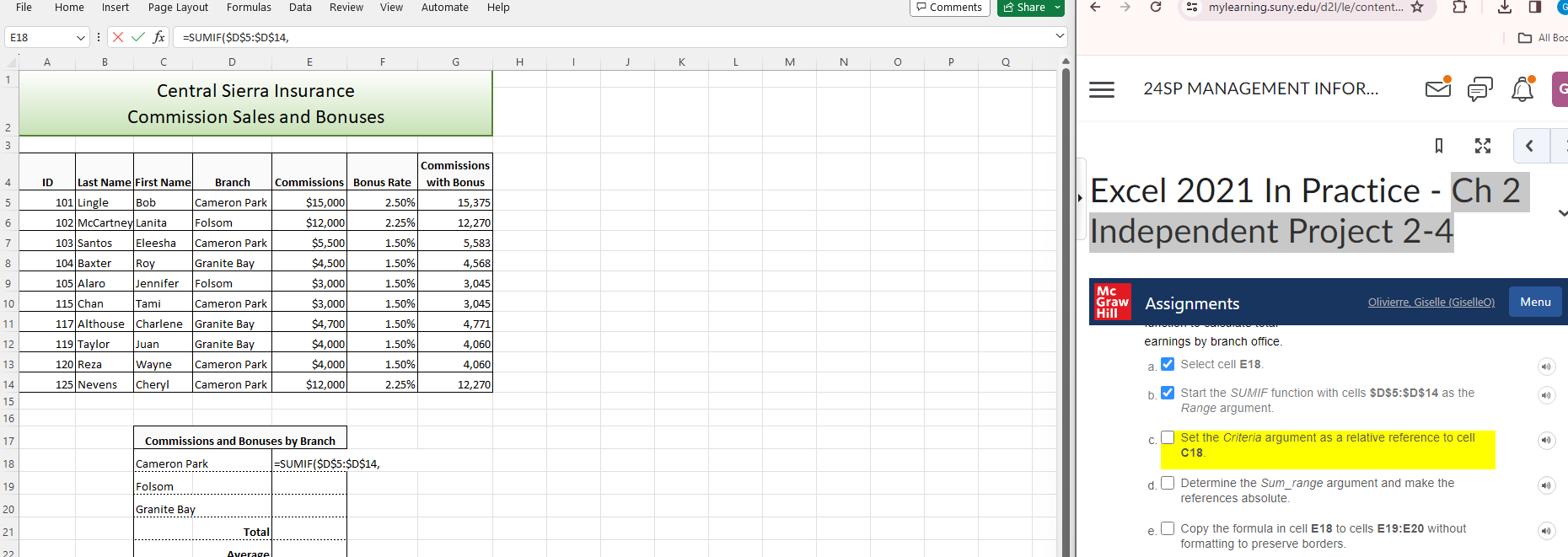Screen dimensions: 1568x557
Task: Expand the Name Box dropdown arrow
Action: (81, 37)
